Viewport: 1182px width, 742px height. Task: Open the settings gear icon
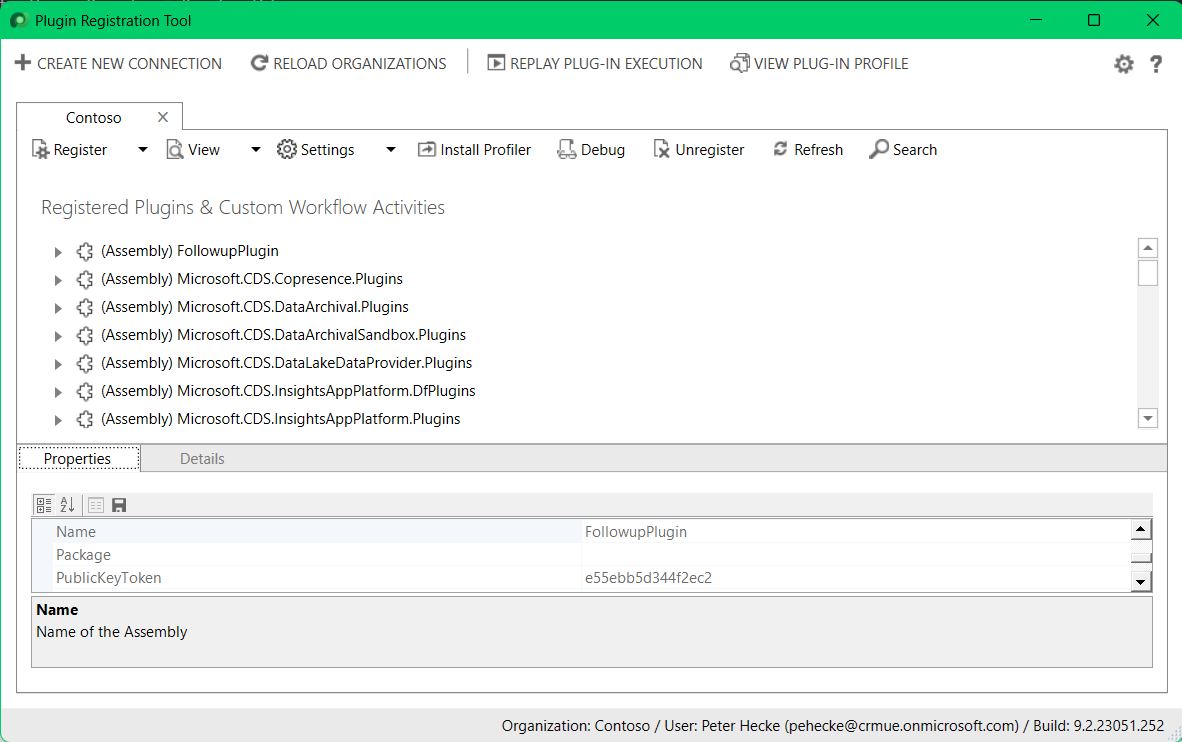coord(1123,63)
